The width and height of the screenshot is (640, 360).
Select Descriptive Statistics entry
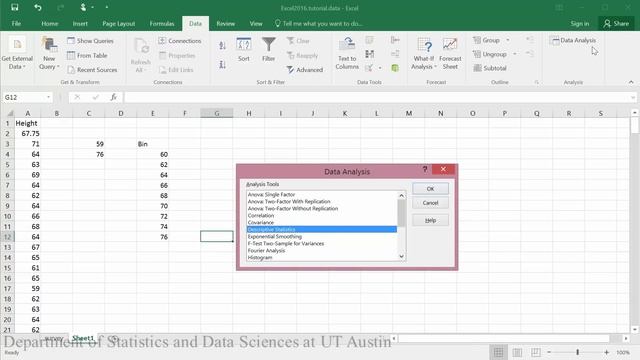point(322,229)
